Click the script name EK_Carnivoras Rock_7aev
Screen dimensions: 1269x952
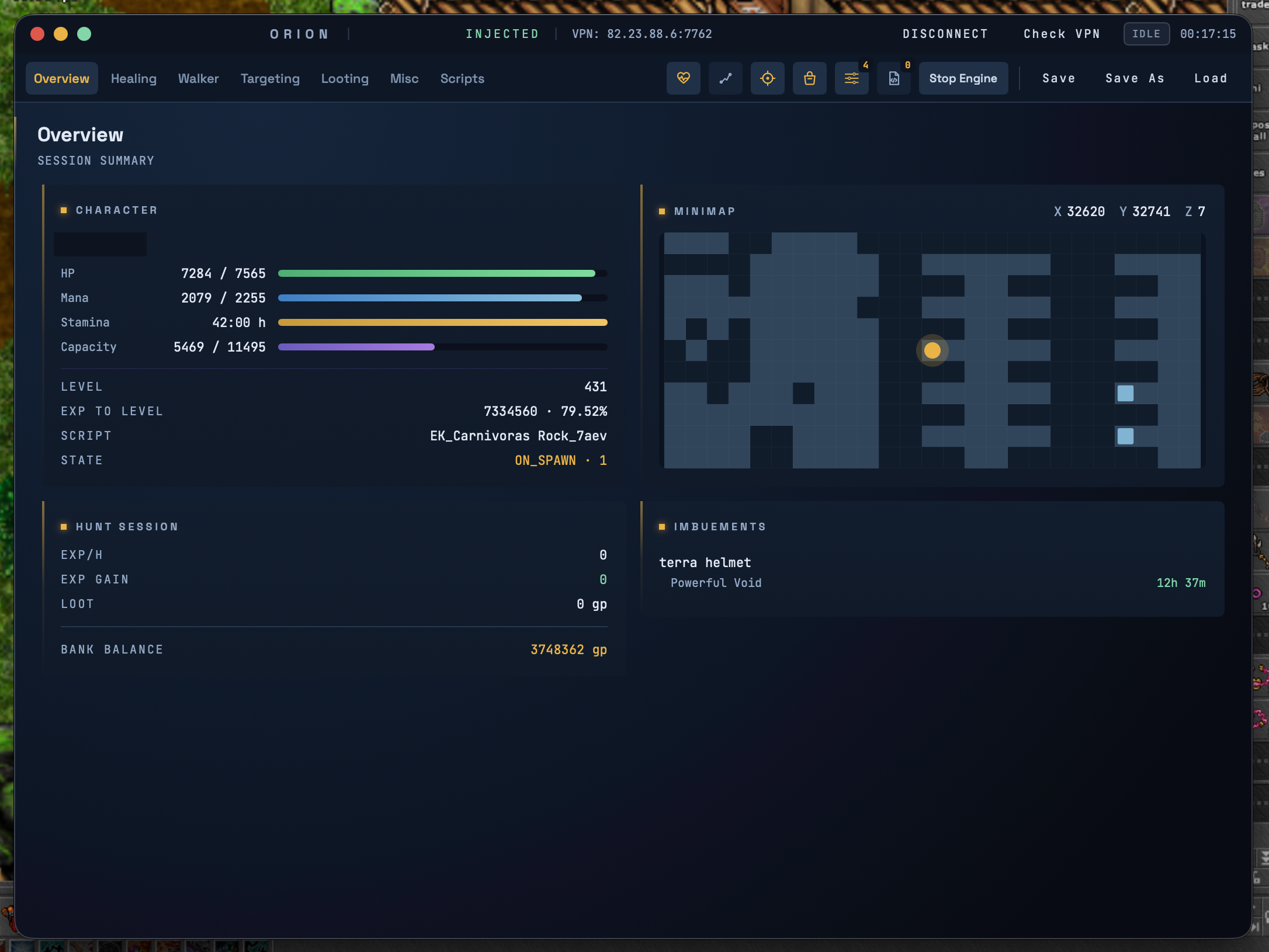pos(518,436)
